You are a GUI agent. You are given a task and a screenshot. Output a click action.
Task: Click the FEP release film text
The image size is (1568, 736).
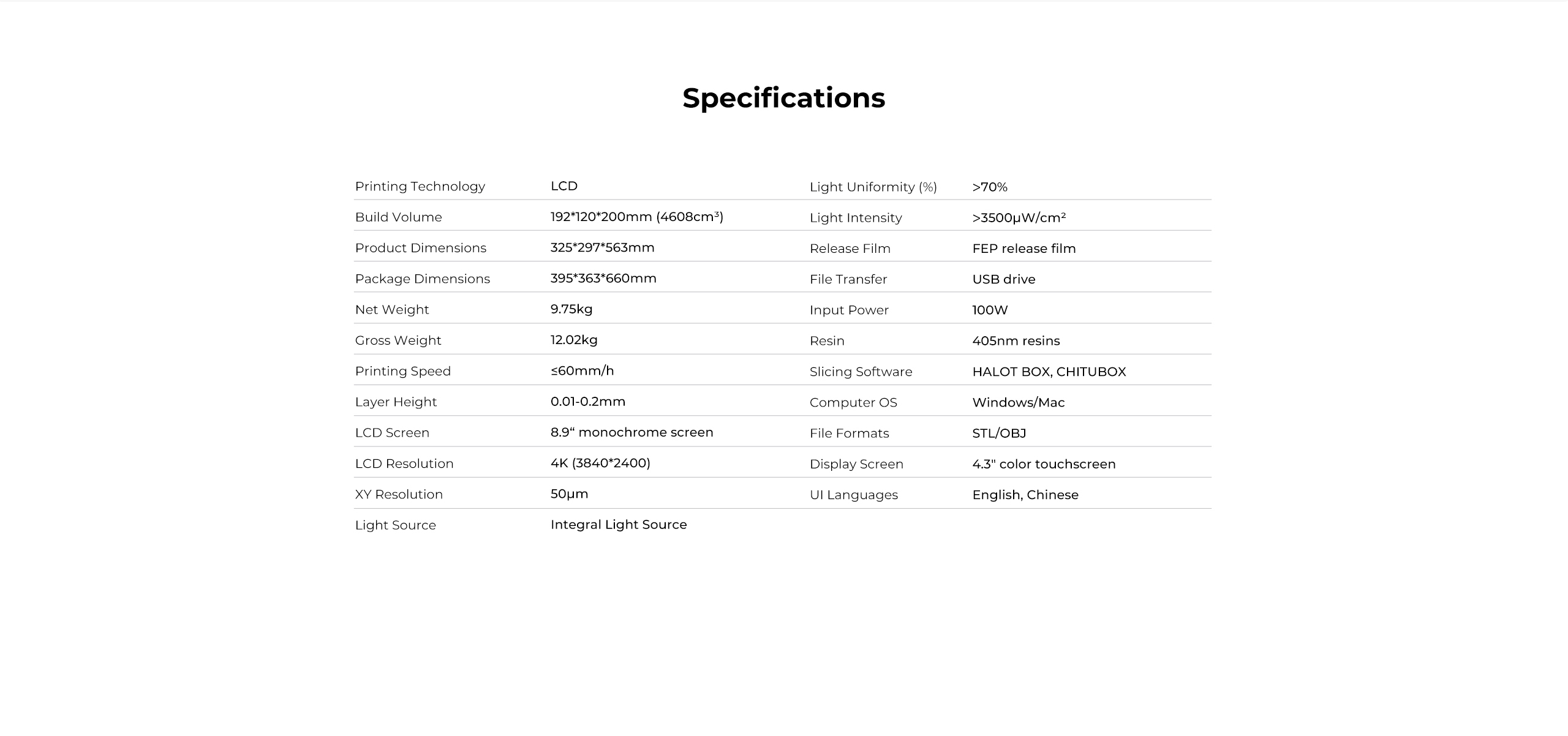point(1023,249)
